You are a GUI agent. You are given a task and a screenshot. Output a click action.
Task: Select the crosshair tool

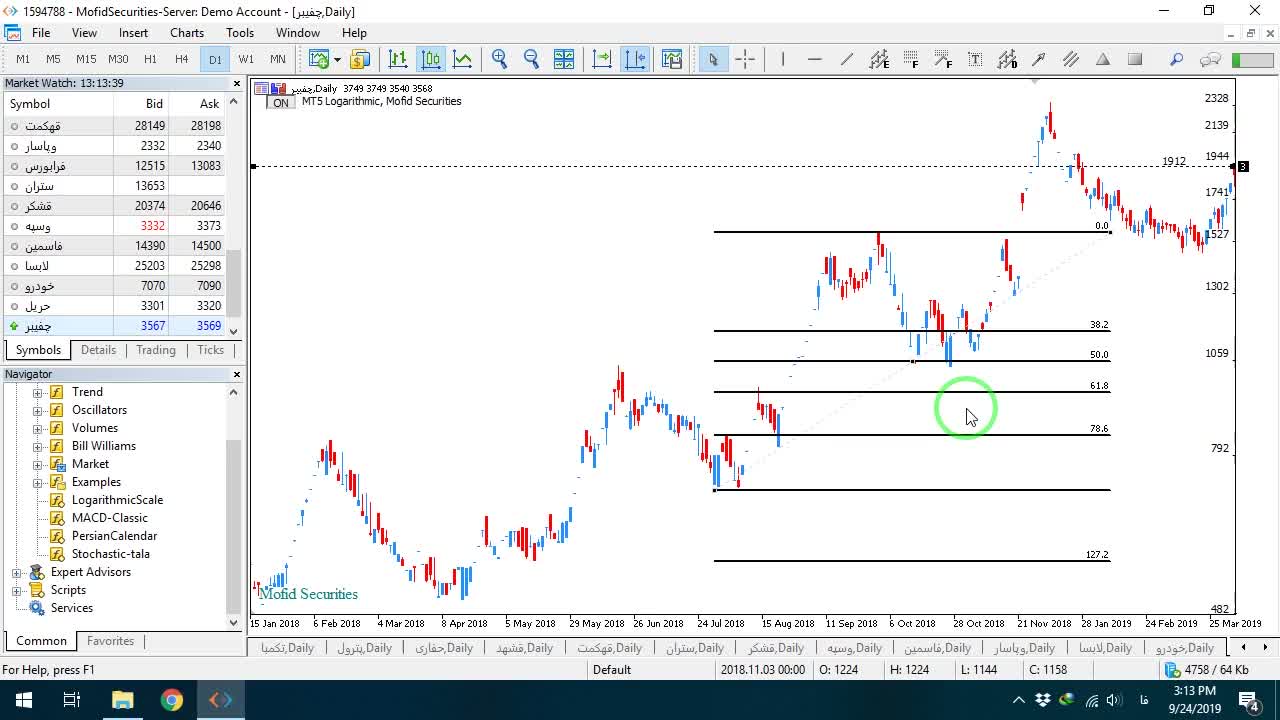745,59
